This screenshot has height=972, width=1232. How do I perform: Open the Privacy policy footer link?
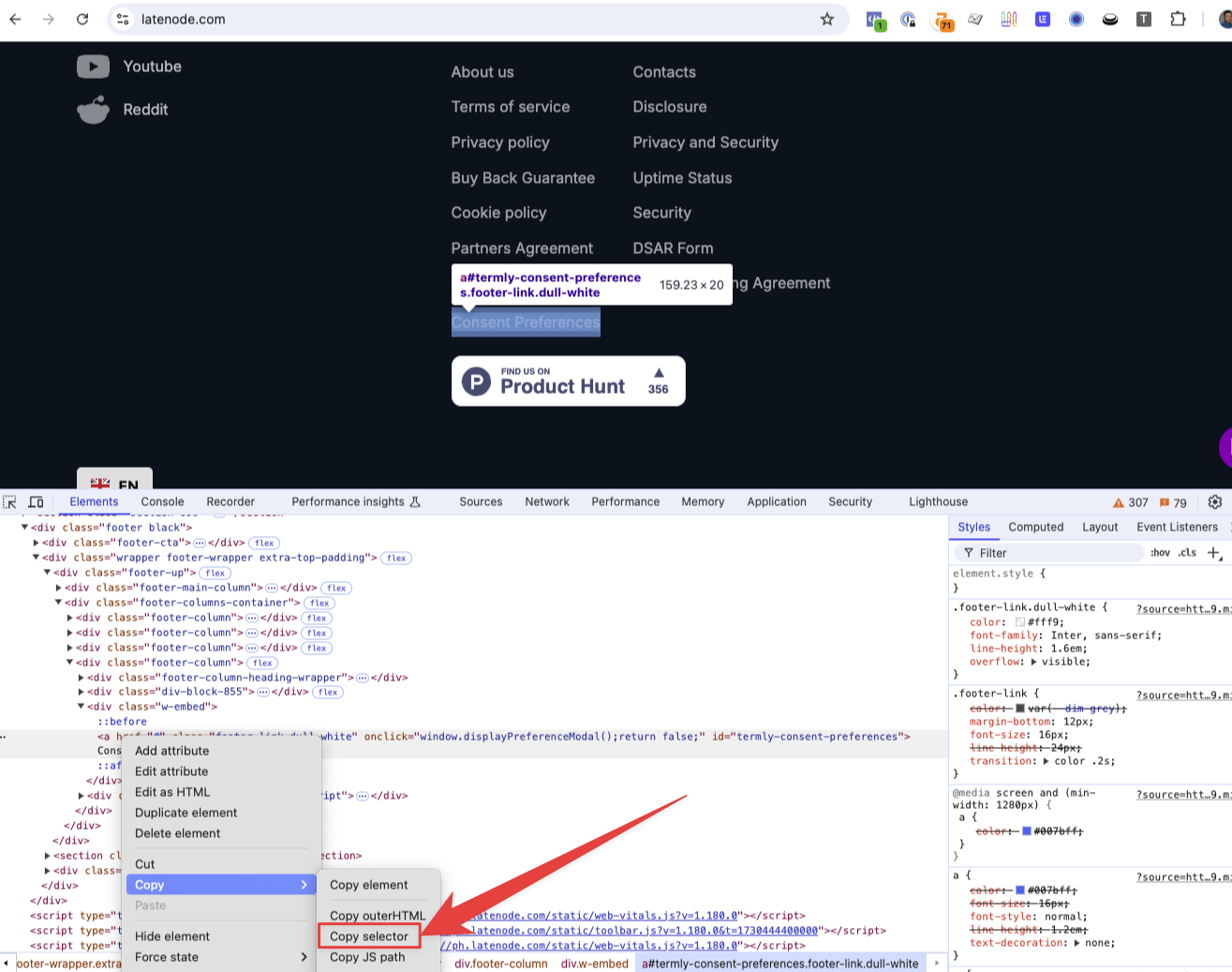500,142
